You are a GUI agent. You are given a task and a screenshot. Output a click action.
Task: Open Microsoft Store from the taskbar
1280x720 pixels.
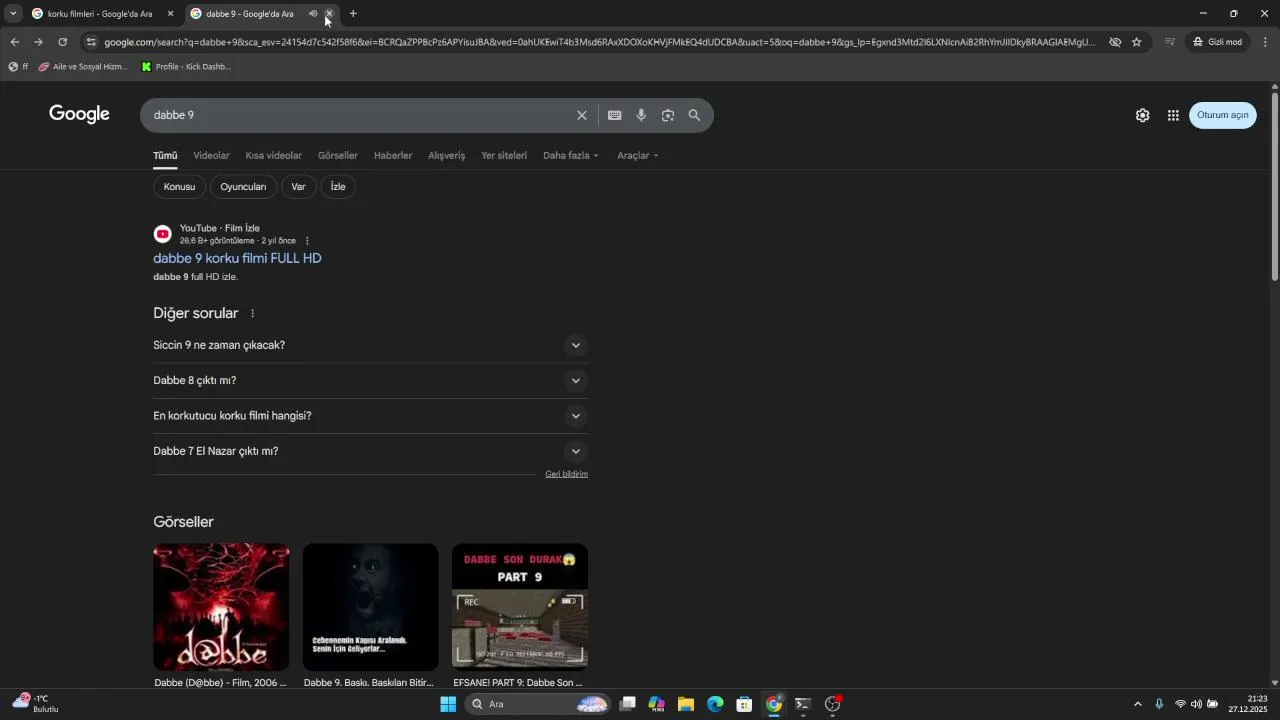(x=744, y=704)
